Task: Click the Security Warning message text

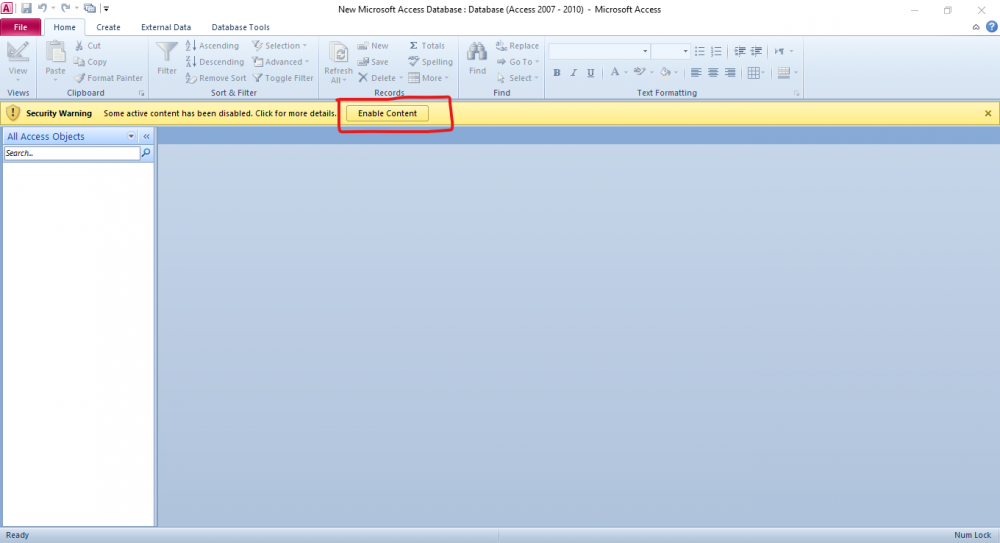Action: coord(219,114)
